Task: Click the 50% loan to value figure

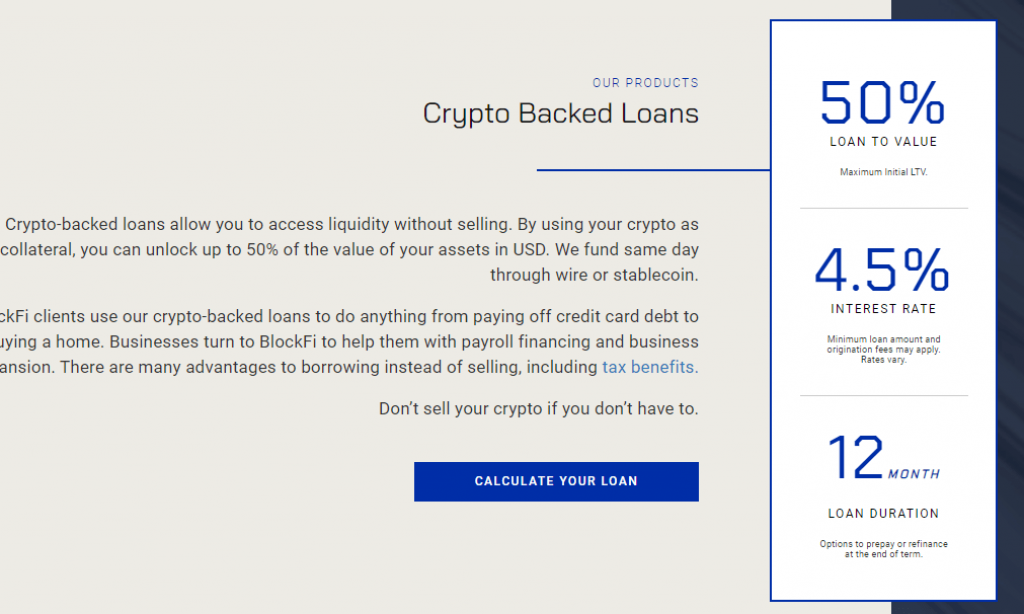Action: click(x=882, y=102)
